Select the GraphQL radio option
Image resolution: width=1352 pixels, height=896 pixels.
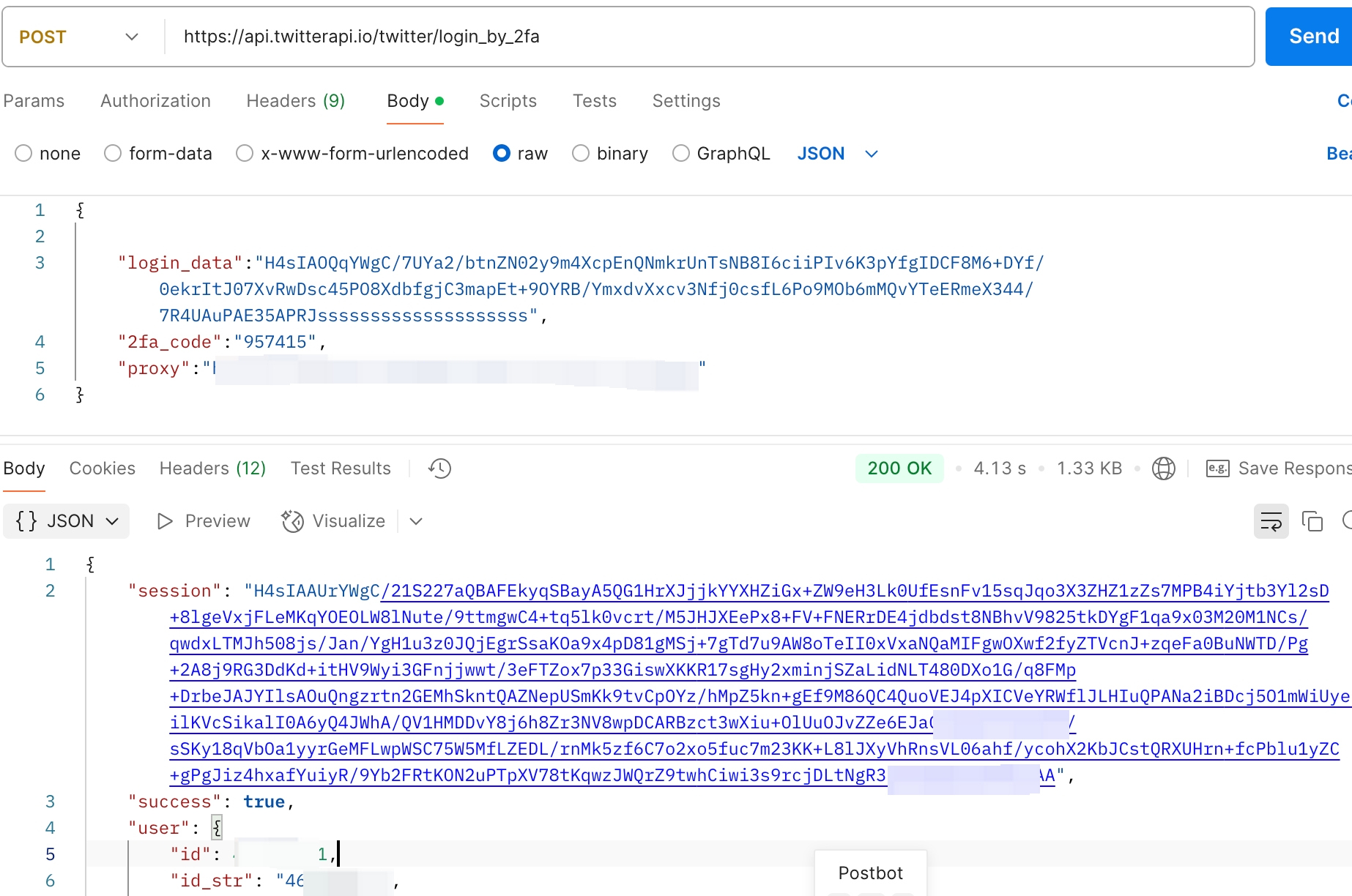click(681, 154)
